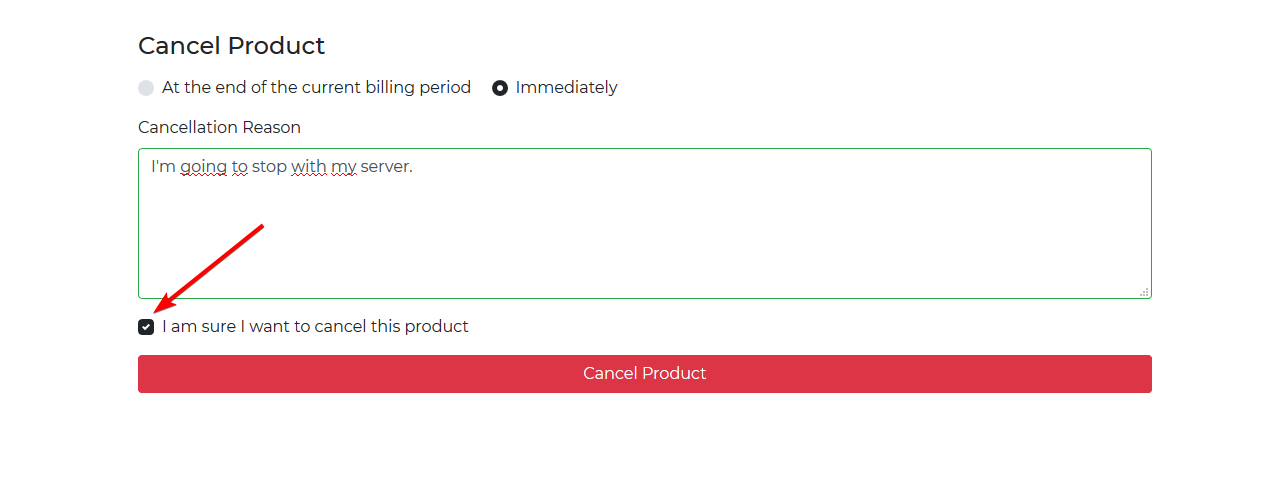Choose the Immediately radio option
The width and height of the screenshot is (1262, 481).
coord(500,88)
